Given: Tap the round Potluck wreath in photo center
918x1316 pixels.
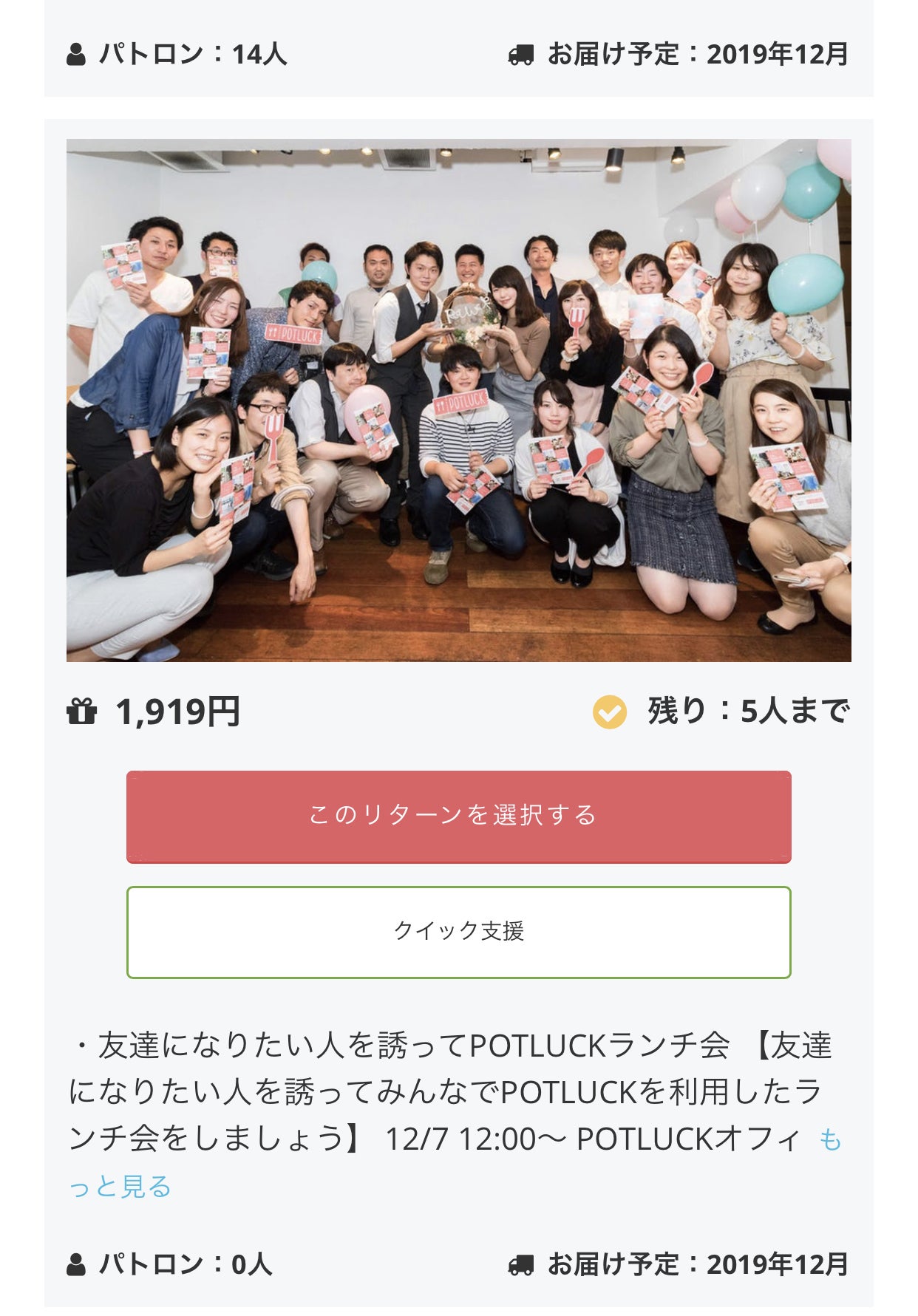Looking at the screenshot, I should [466, 311].
